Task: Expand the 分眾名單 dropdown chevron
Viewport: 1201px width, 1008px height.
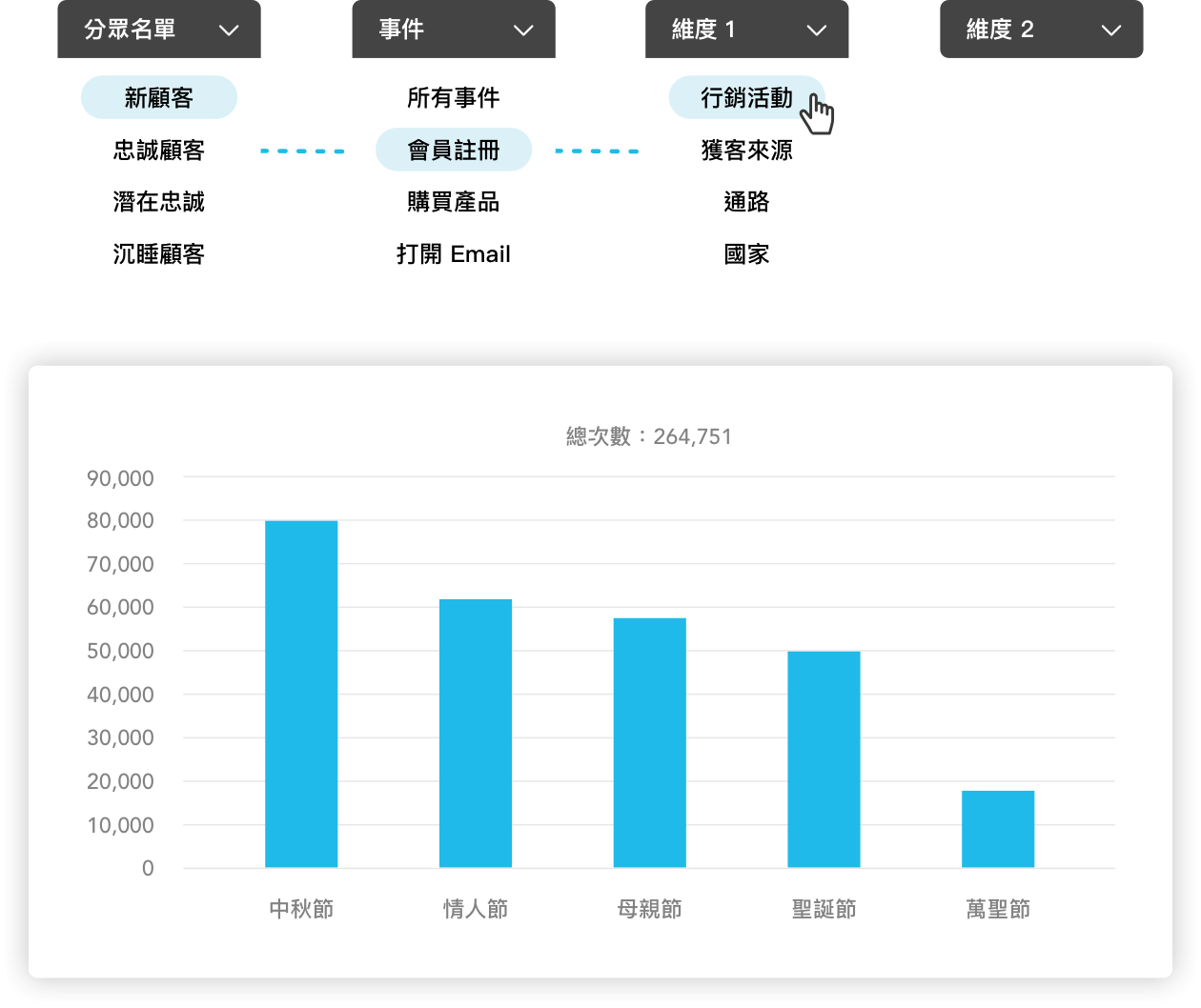Action: (229, 30)
